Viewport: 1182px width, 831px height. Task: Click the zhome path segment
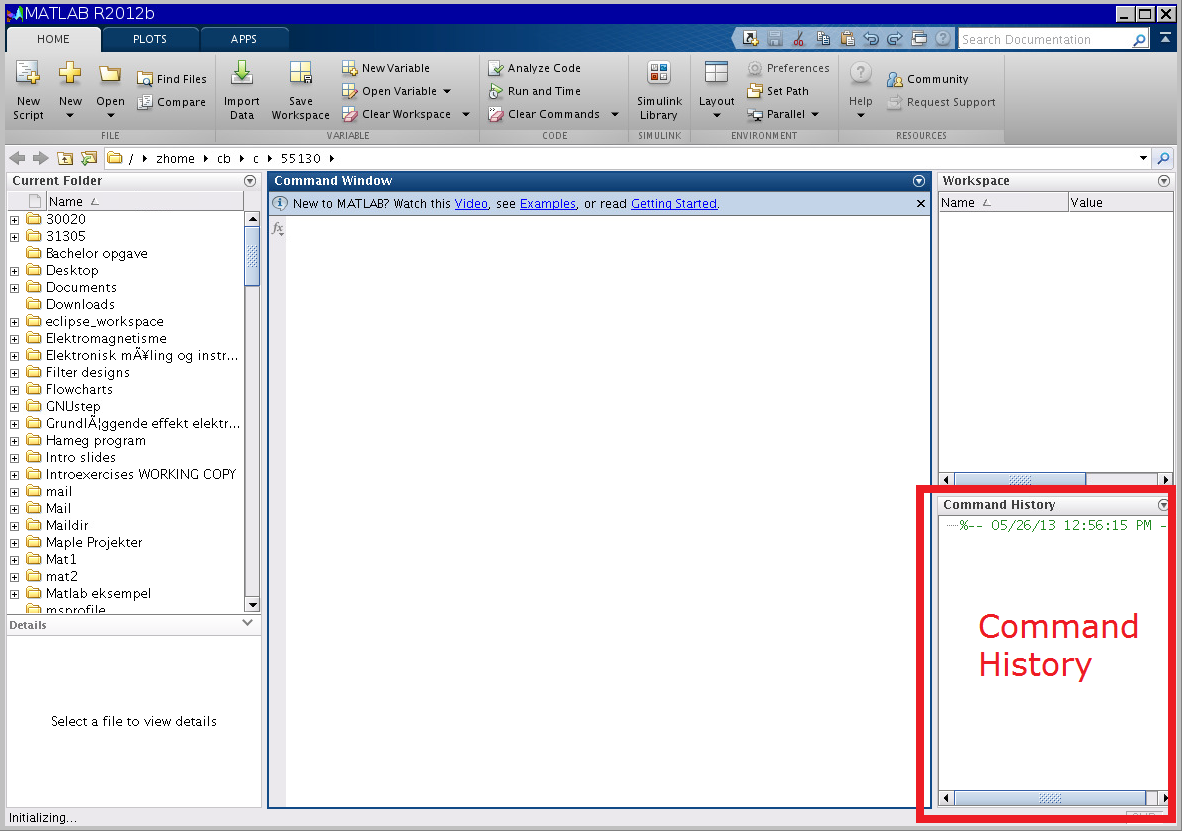pyautogui.click(x=175, y=158)
